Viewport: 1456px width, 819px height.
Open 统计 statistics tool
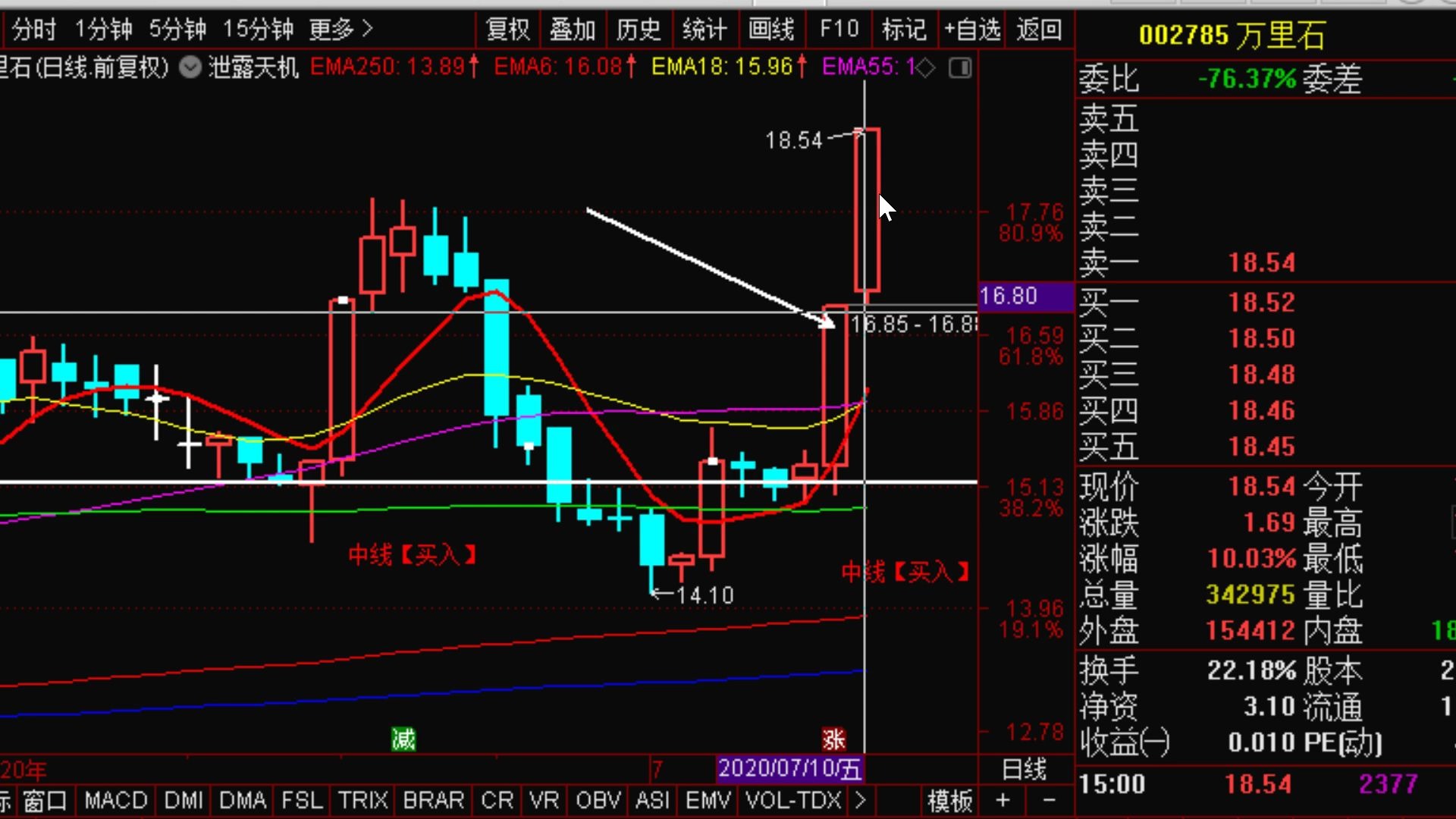click(x=704, y=30)
